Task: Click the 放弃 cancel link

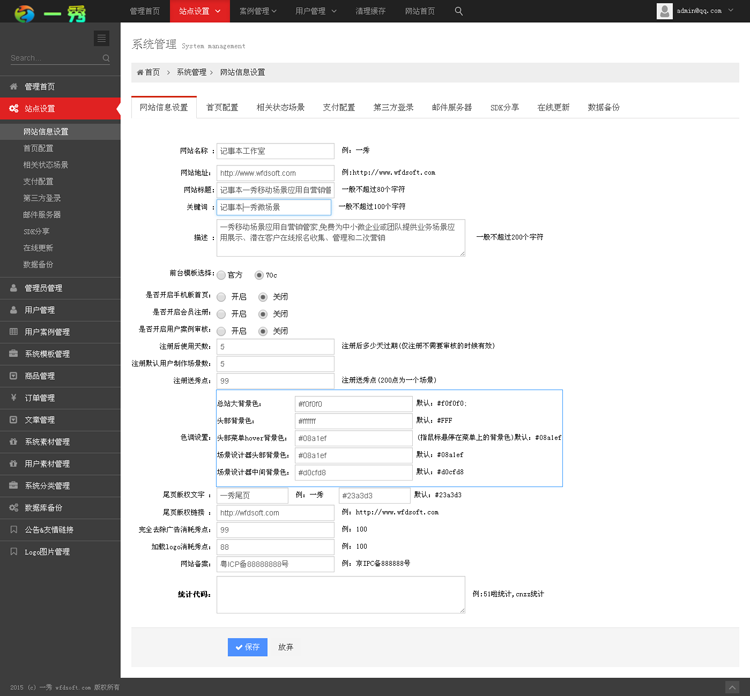Action: (x=286, y=647)
